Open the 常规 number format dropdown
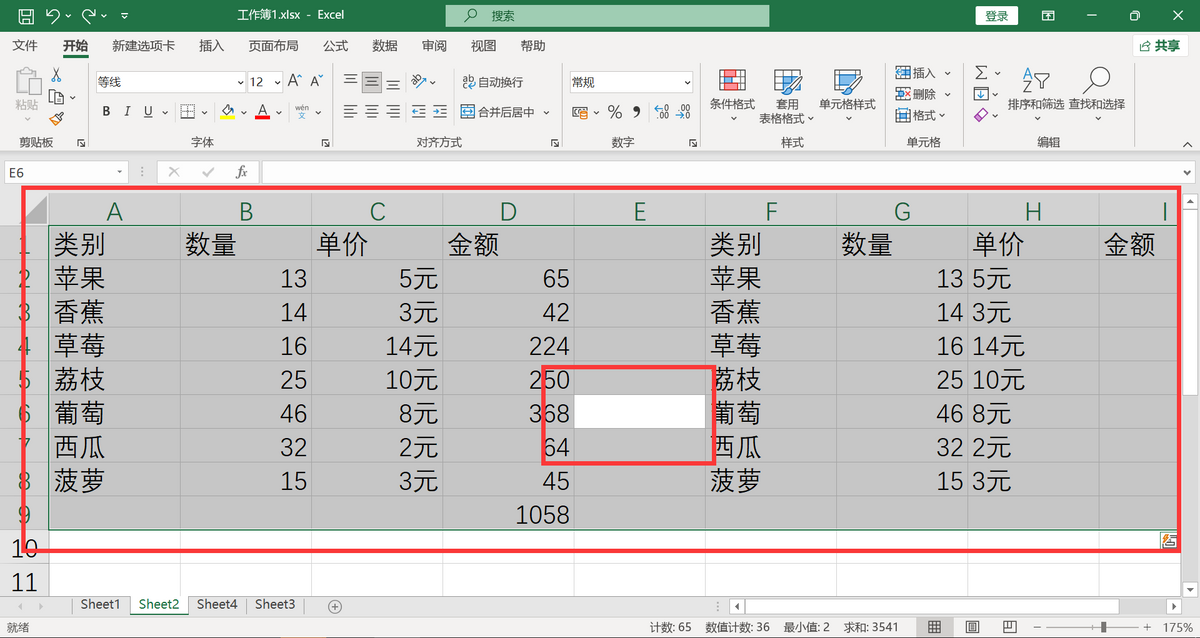 [x=688, y=82]
